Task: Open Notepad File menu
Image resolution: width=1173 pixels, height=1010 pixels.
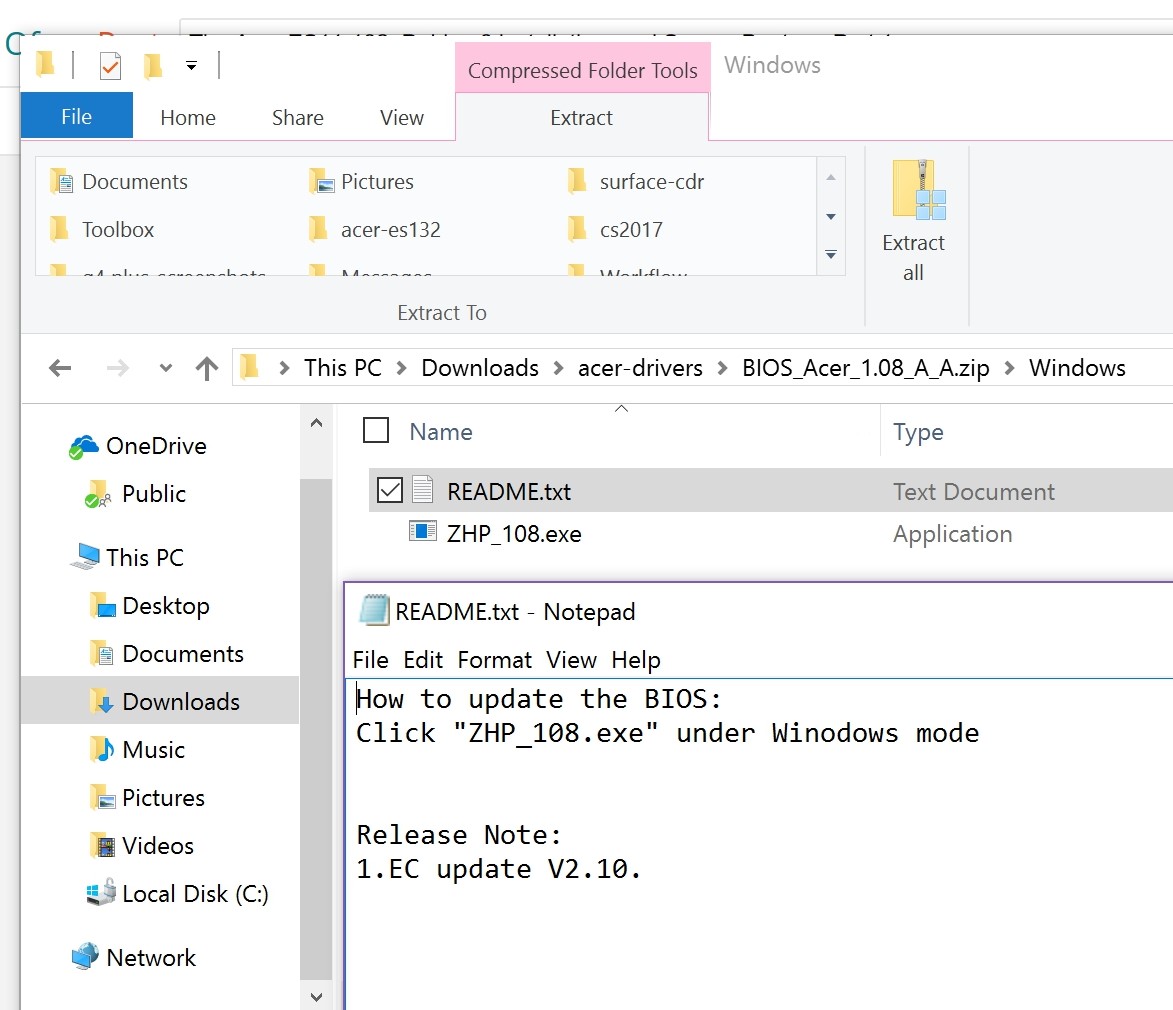Action: pyautogui.click(x=370, y=660)
